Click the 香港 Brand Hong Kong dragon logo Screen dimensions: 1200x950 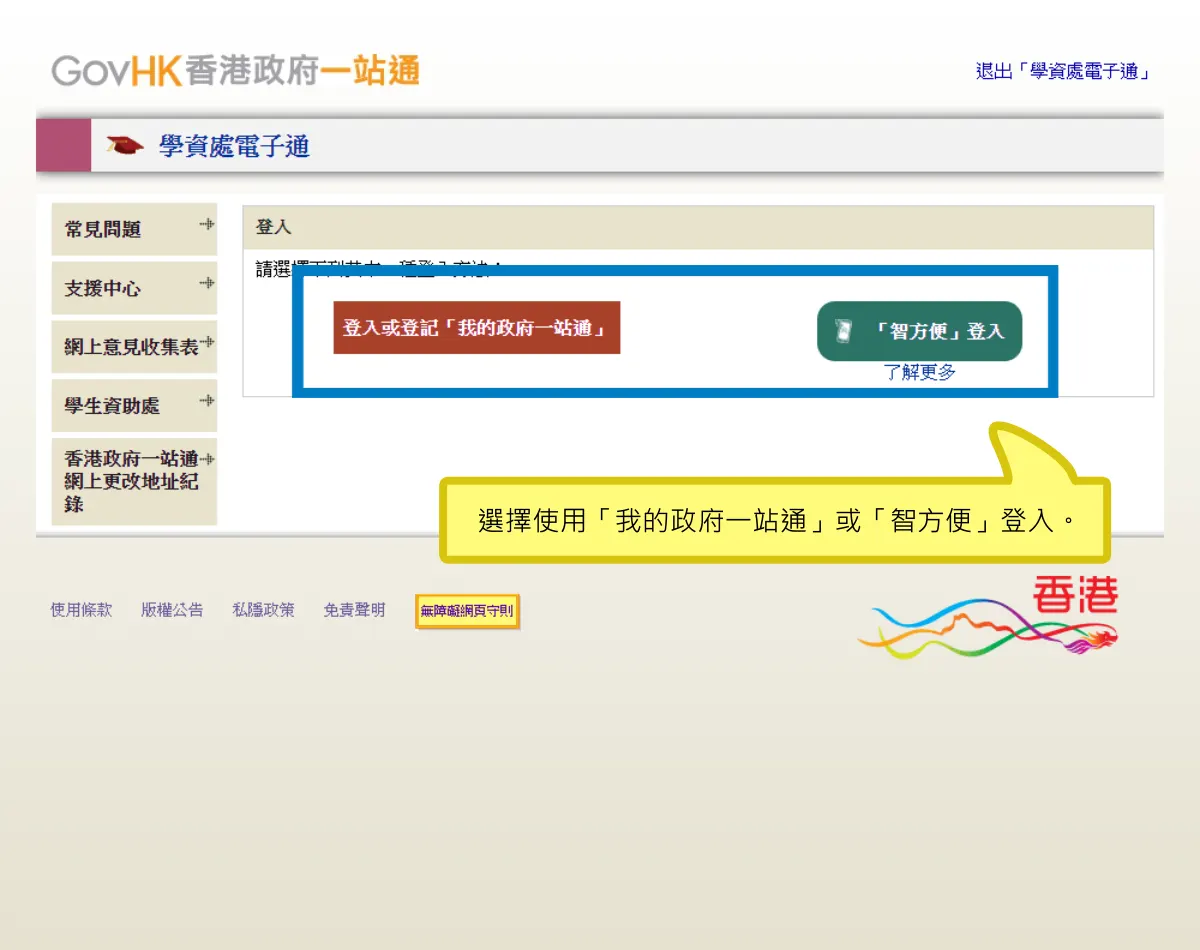pyautogui.click(x=988, y=617)
